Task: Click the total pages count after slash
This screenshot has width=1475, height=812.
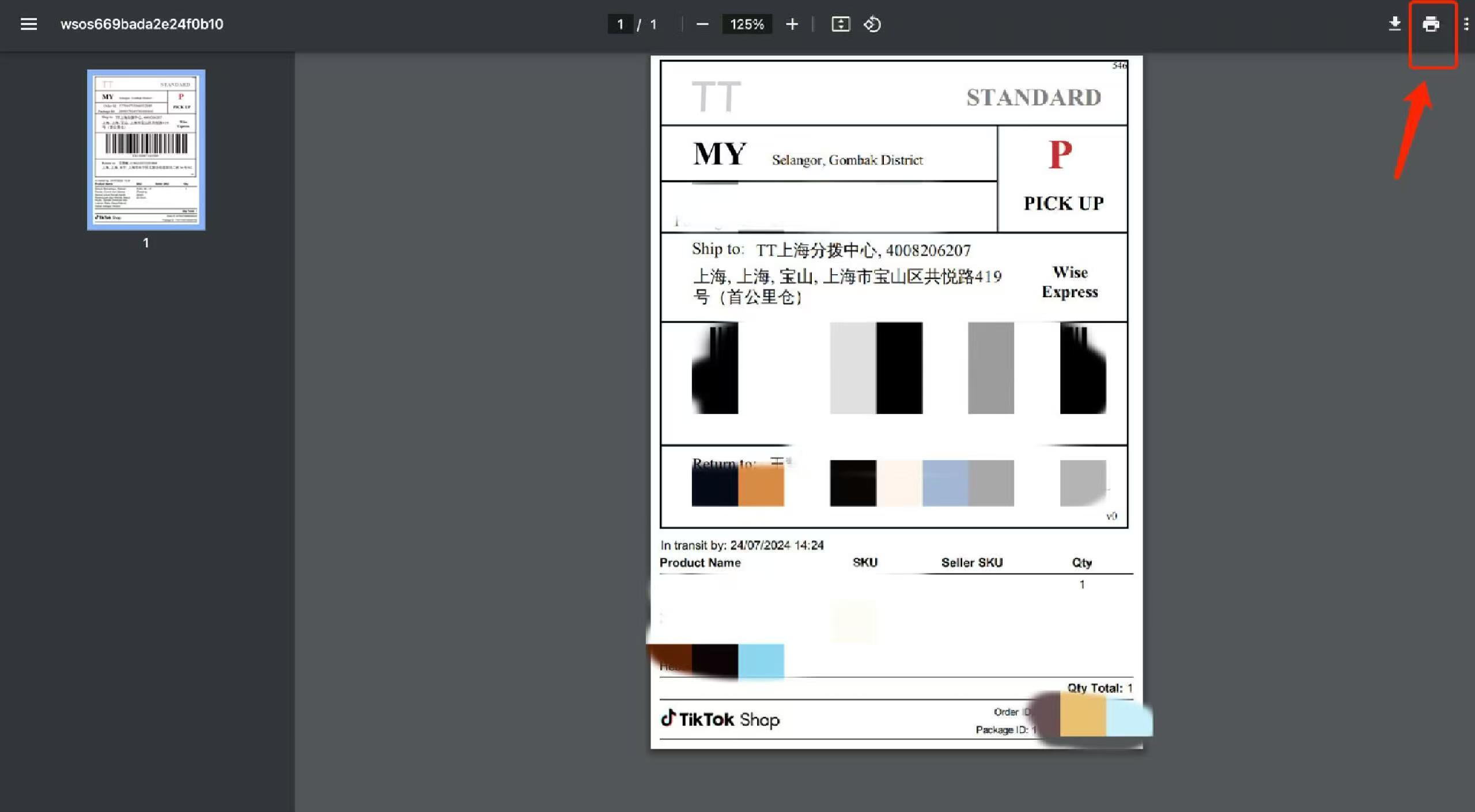Action: point(653,24)
